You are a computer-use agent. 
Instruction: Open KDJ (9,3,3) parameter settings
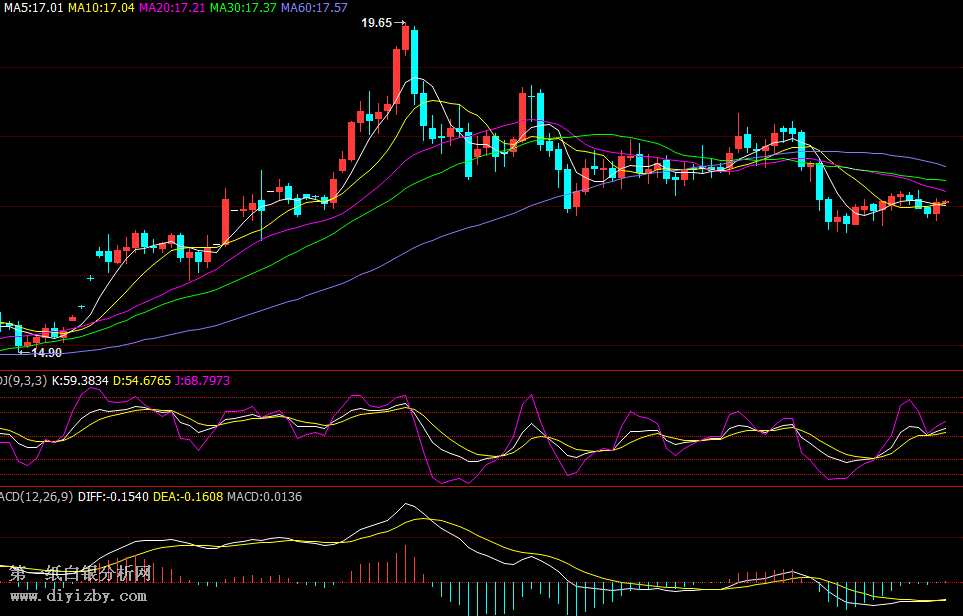click(22, 381)
